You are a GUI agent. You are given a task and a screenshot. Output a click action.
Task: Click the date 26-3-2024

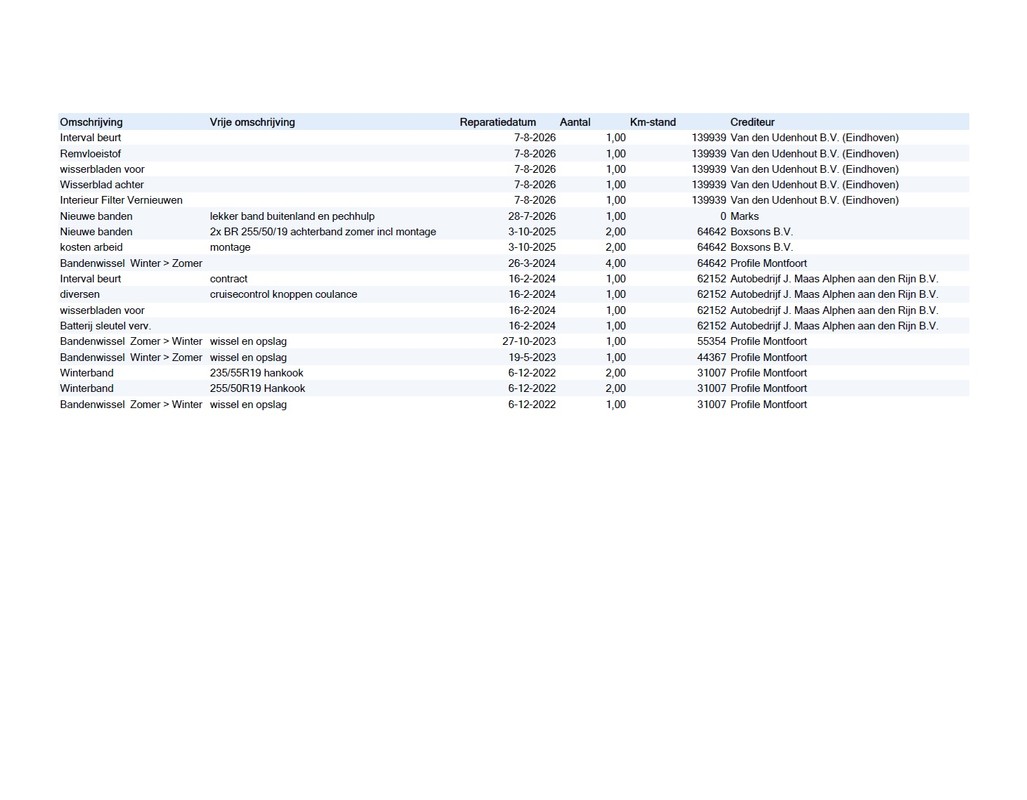[x=532, y=263]
